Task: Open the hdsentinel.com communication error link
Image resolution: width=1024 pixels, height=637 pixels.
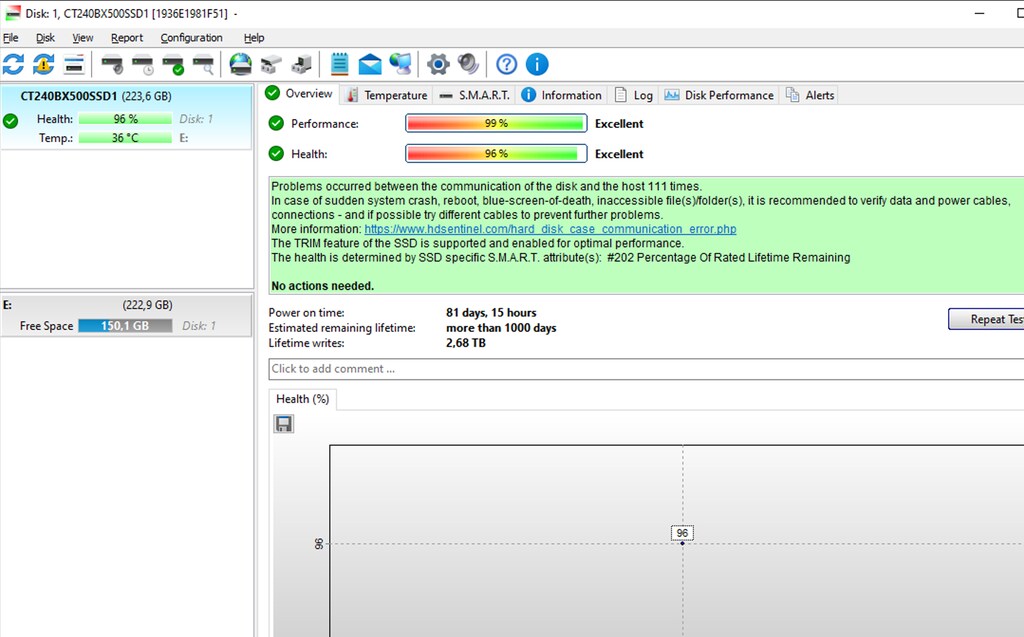Action: pos(550,229)
